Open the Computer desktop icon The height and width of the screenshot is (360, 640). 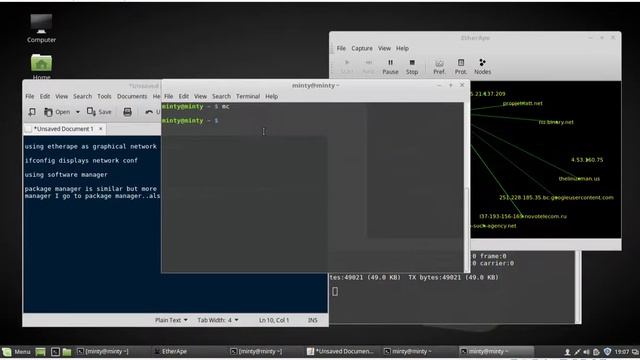tap(41, 28)
